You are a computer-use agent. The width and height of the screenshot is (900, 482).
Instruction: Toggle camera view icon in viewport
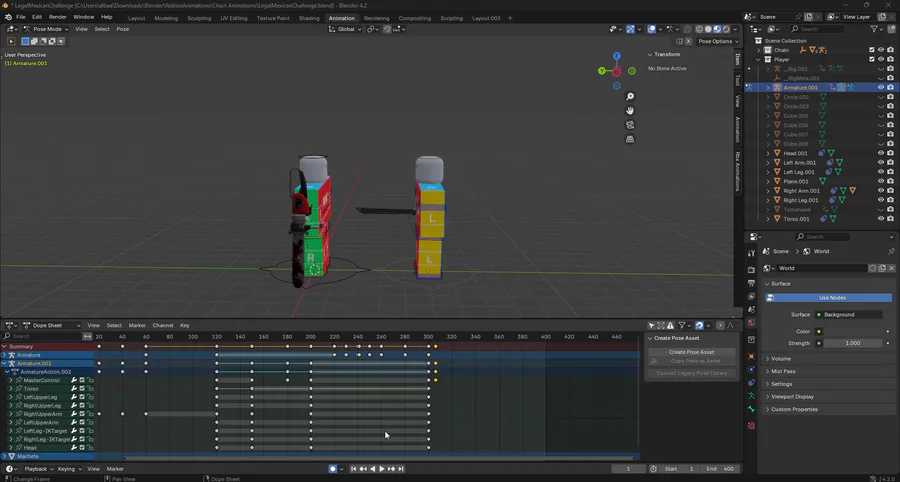click(630, 125)
